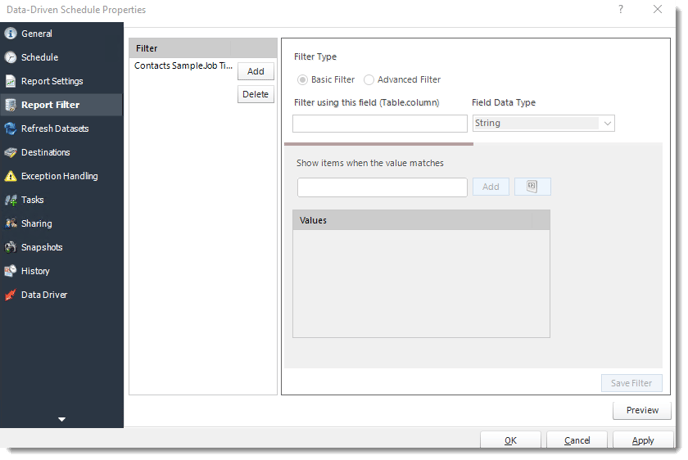Click the Values list header
The height and width of the screenshot is (460, 688).
point(421,220)
